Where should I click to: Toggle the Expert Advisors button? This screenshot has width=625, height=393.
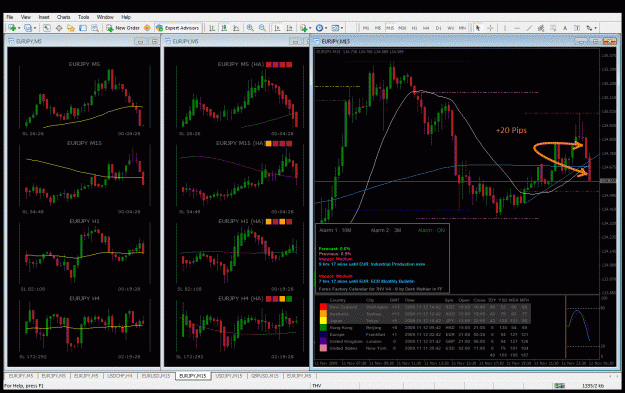177,28
